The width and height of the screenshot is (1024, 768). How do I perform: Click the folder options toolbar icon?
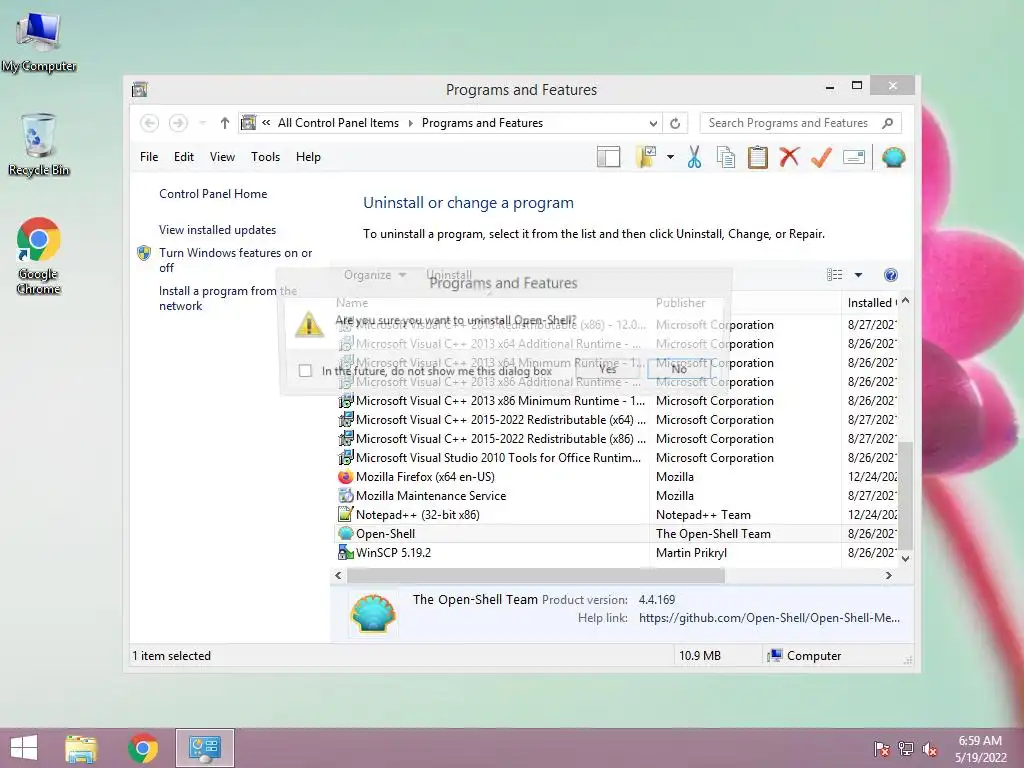point(646,157)
